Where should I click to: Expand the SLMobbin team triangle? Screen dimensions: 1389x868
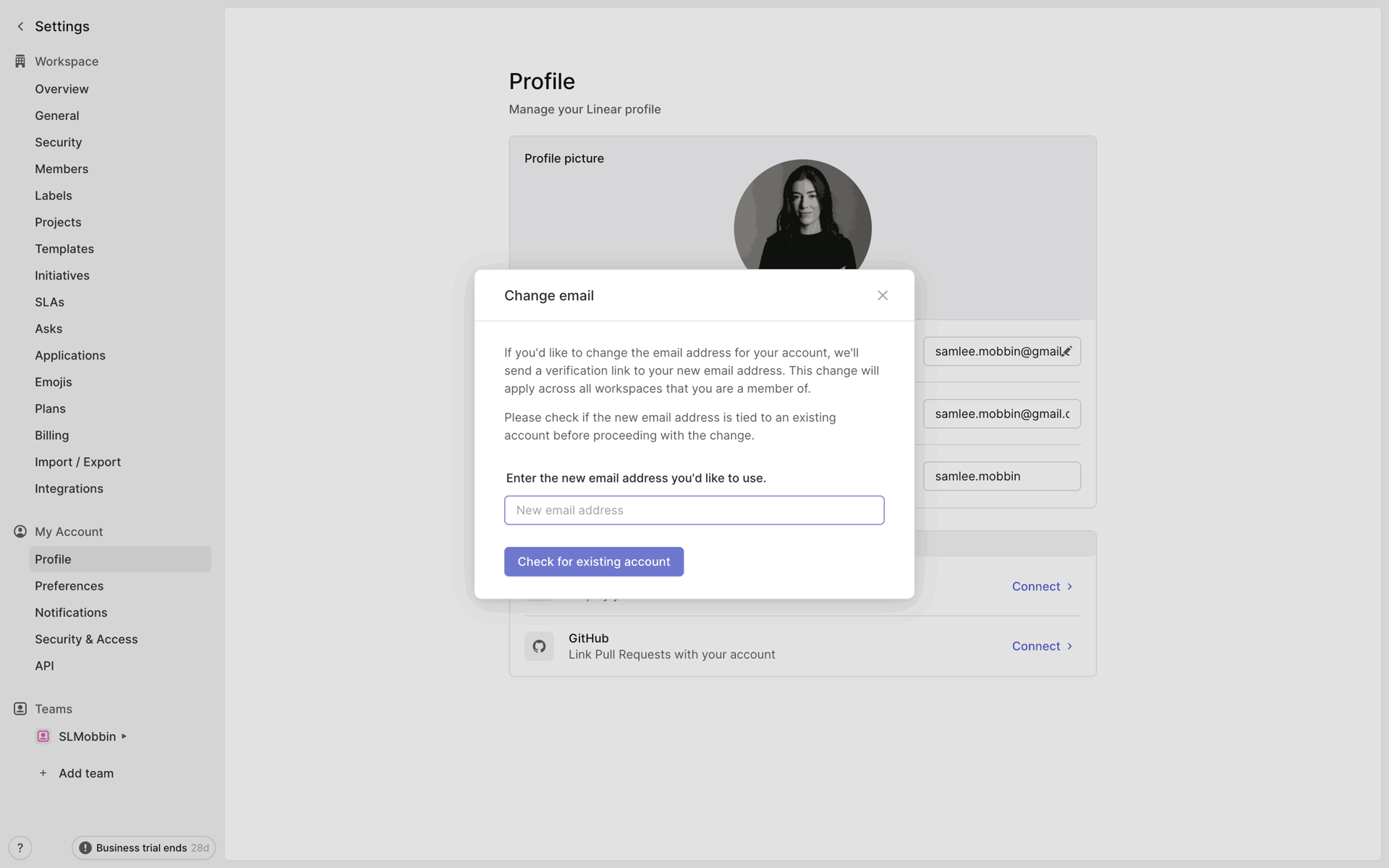[x=124, y=736]
